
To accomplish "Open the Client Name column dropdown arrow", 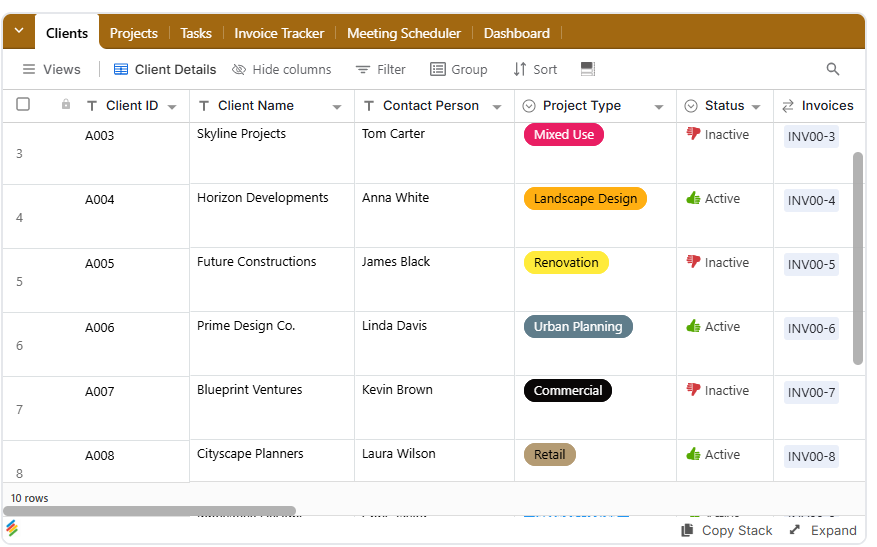I will [x=337, y=107].
